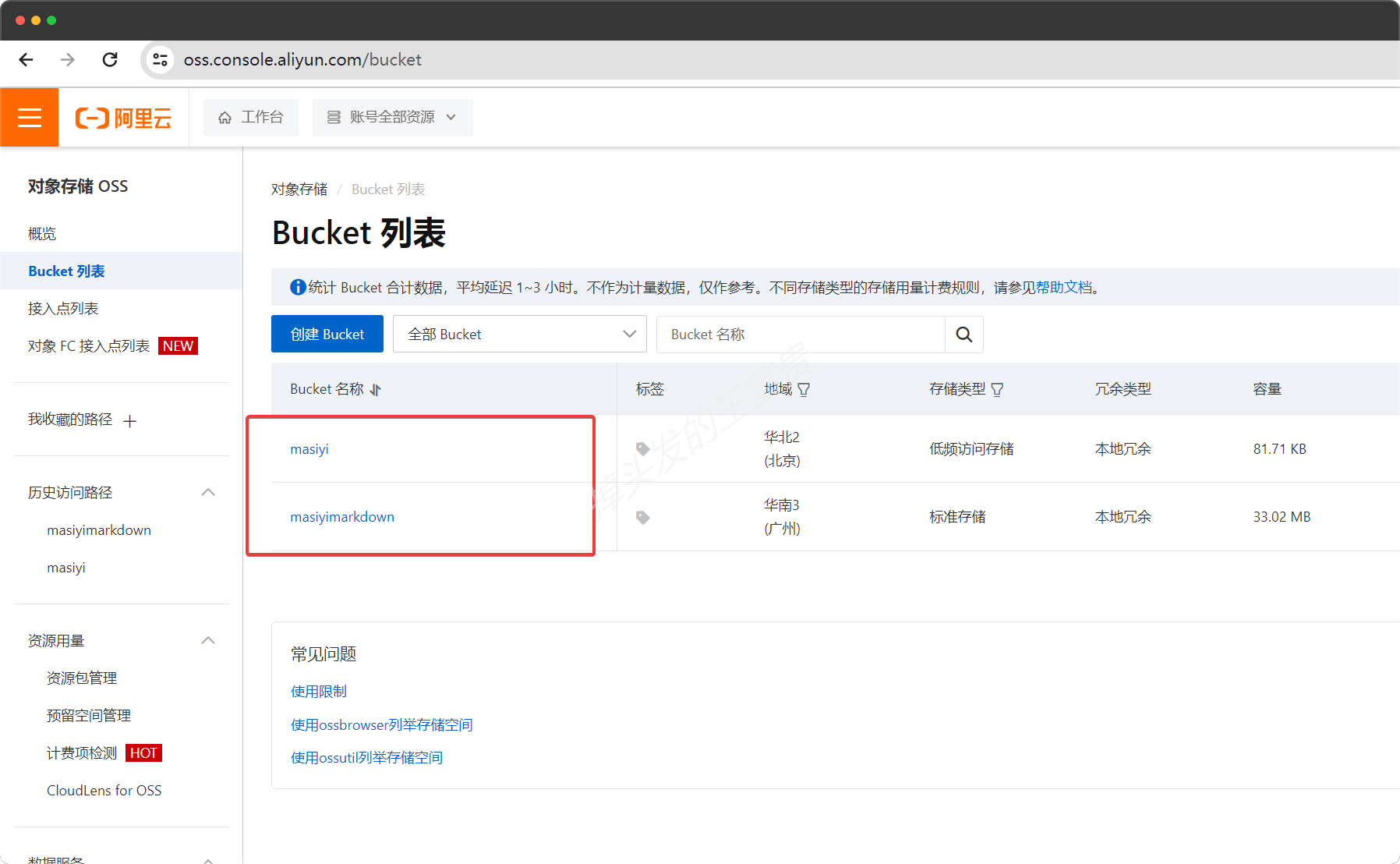Image resolution: width=1400 pixels, height=864 pixels.
Task: Open the 帮助文档 link
Action: click(x=1064, y=288)
